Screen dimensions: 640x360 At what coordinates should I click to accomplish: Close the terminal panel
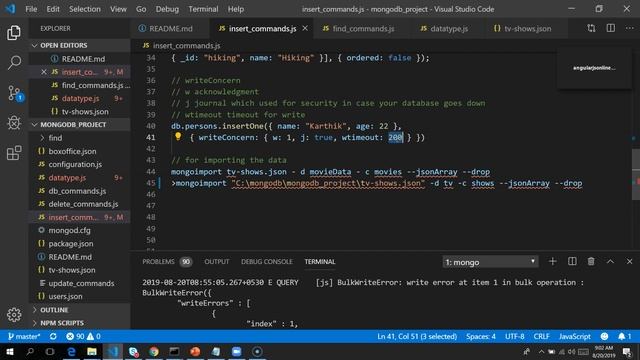[x=629, y=261]
